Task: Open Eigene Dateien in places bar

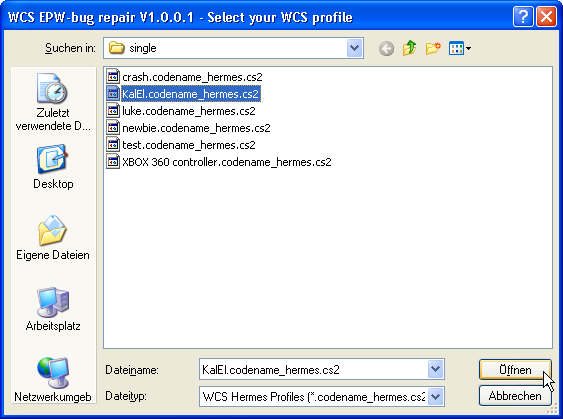Action: (53, 238)
